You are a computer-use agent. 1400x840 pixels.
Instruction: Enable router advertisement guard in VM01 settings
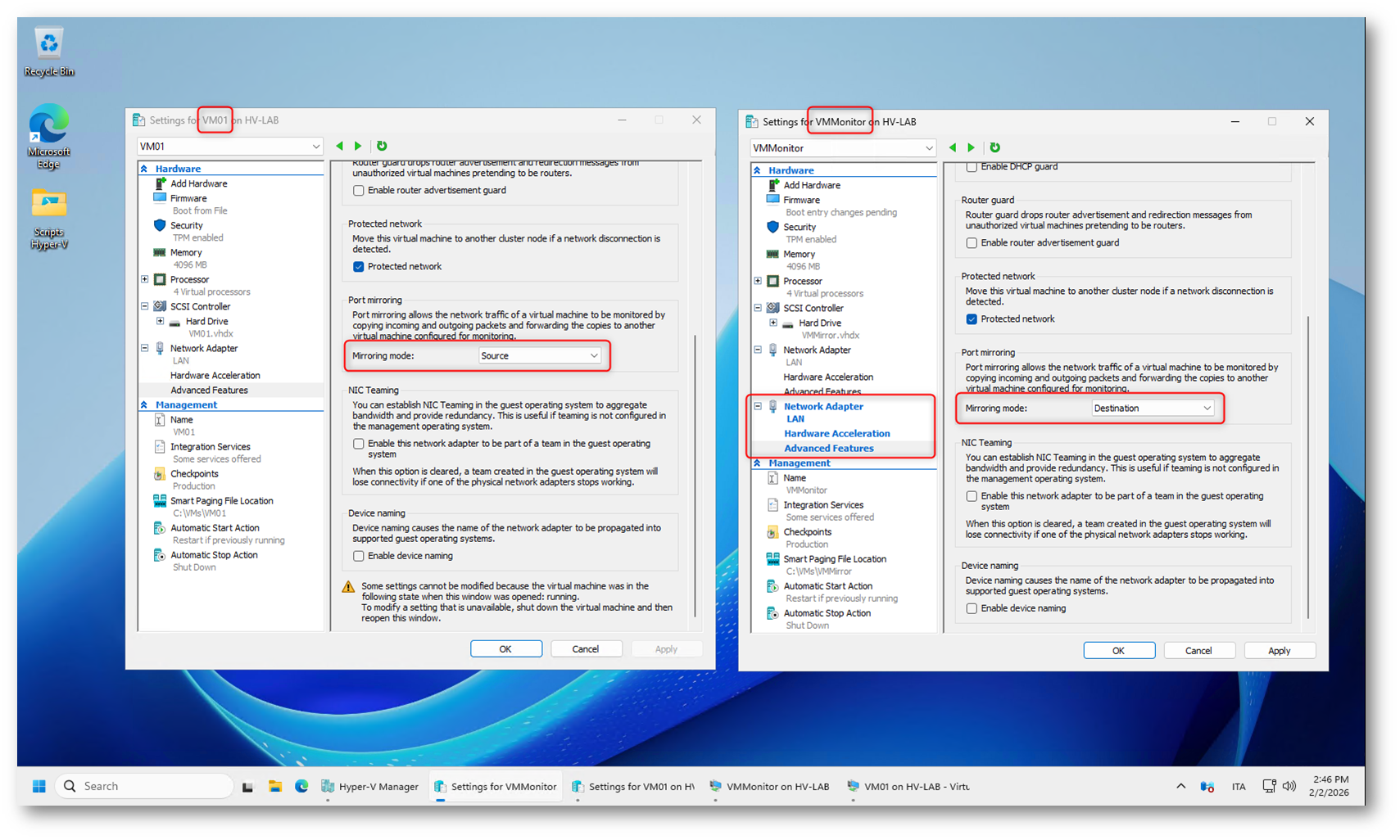point(359,190)
